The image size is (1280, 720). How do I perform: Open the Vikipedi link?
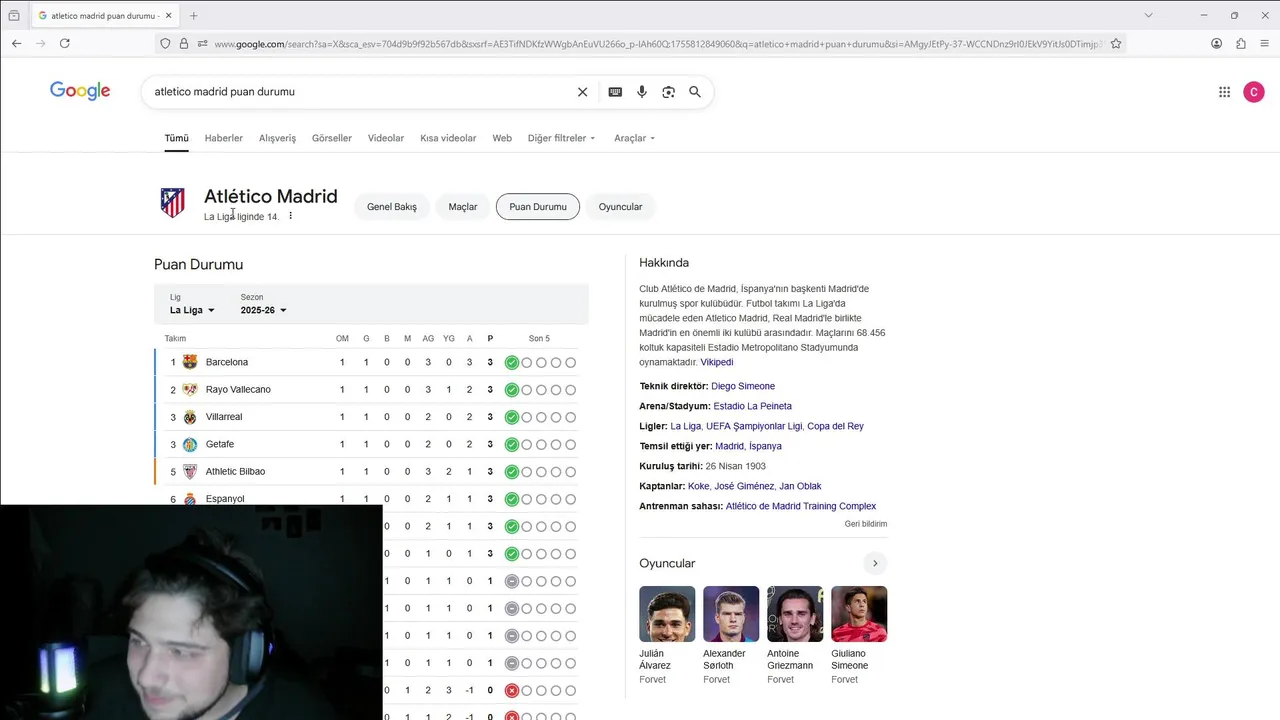717,362
